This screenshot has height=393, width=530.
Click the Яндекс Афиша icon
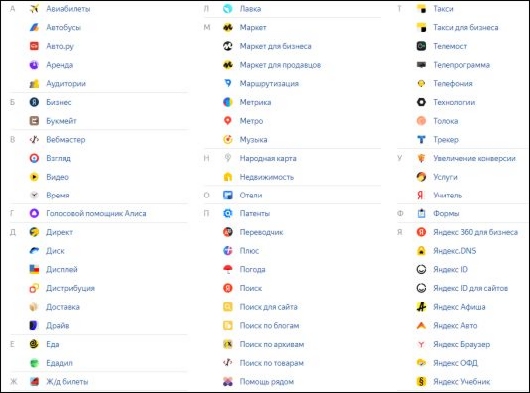[x=421, y=307]
